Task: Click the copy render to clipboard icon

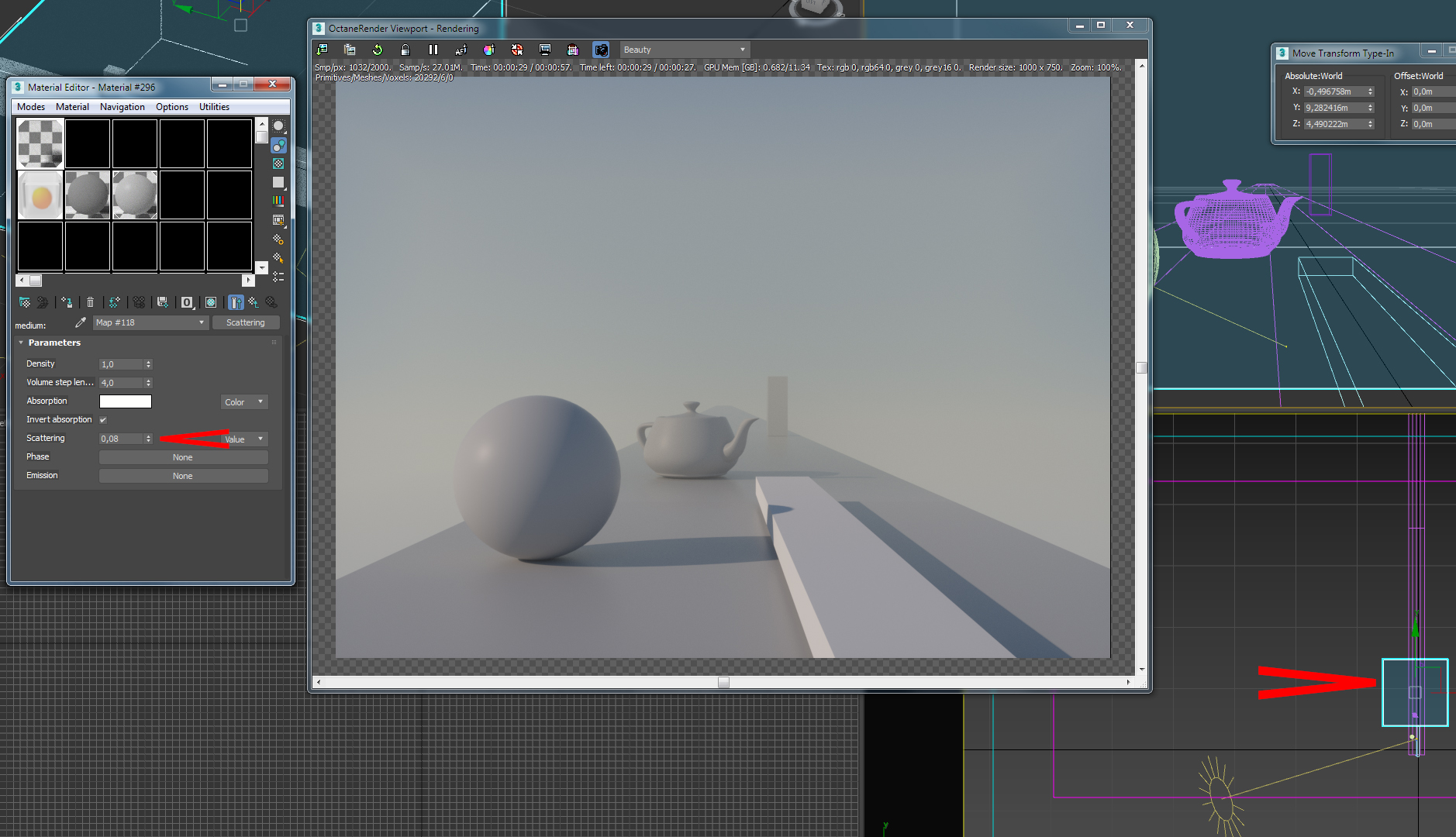Action: pyautogui.click(x=350, y=50)
